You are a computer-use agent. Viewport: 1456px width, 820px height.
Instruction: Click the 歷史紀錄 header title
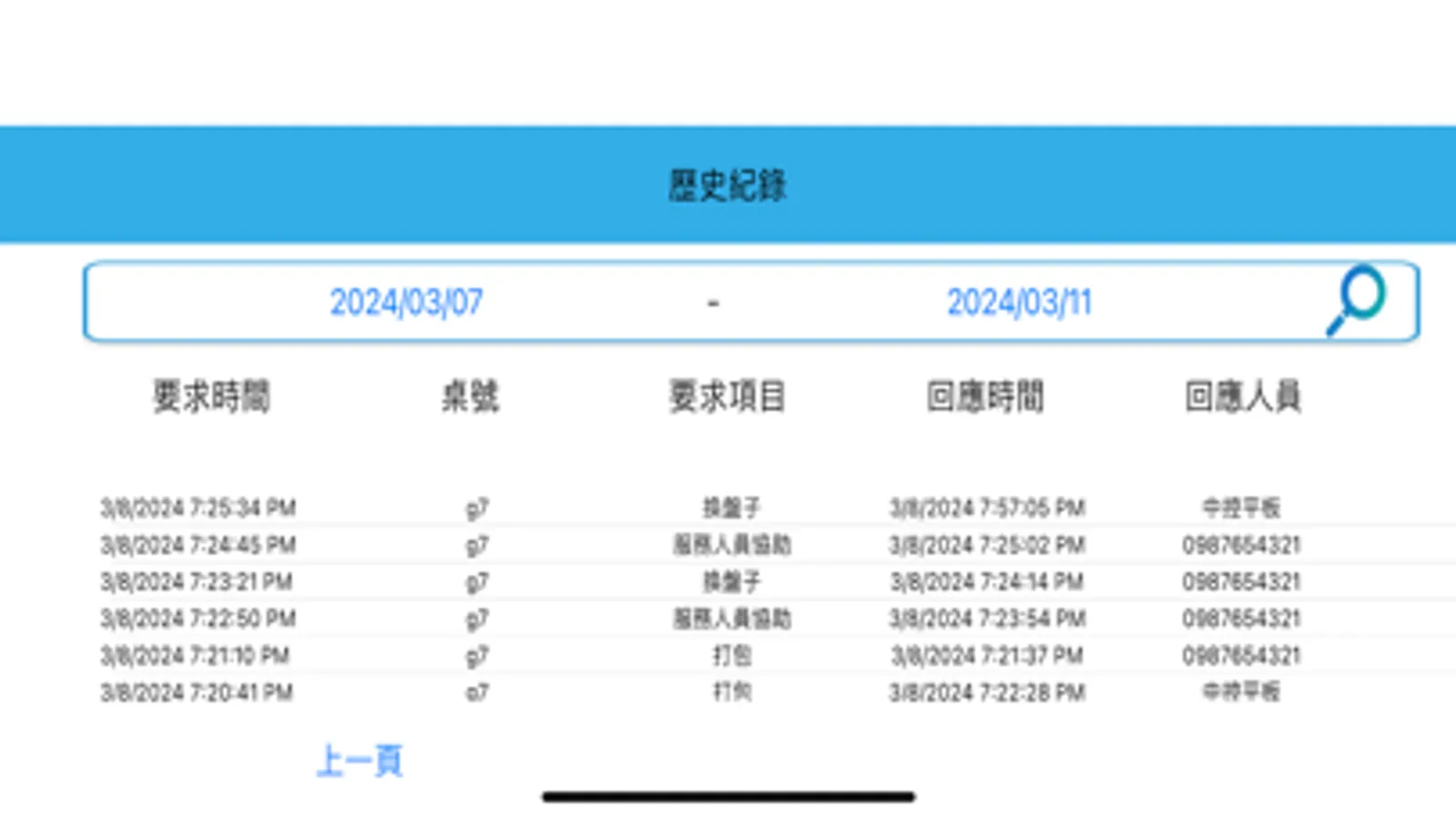(x=728, y=185)
